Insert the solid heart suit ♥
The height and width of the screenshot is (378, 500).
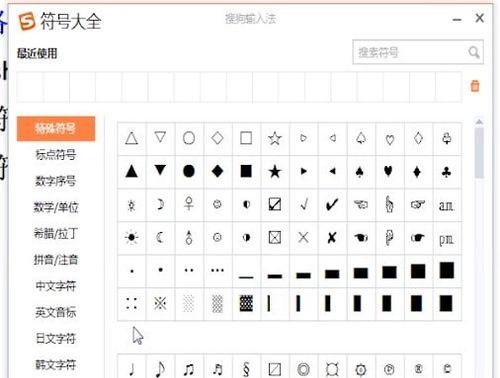point(388,172)
